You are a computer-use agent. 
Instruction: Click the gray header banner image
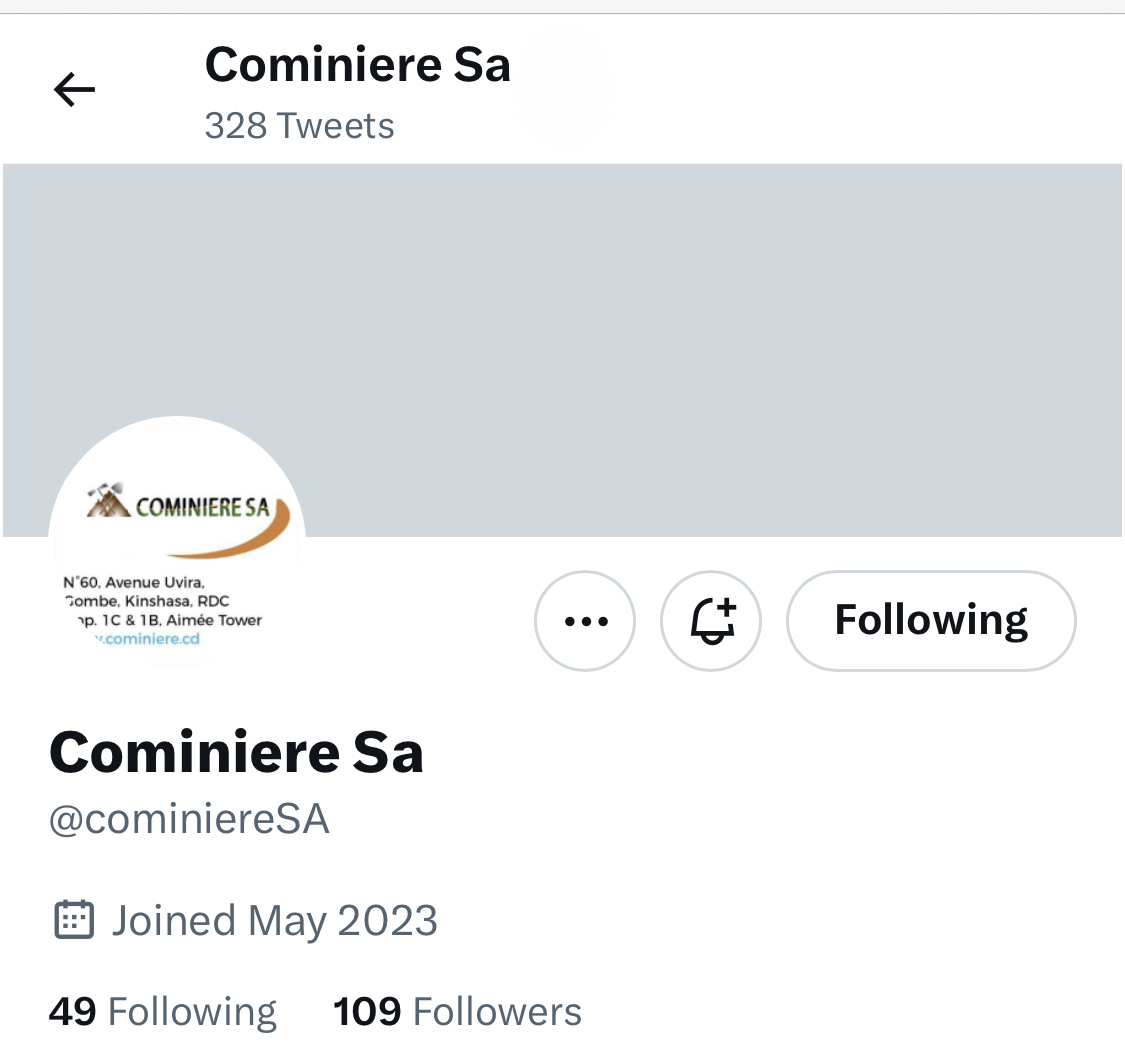(x=562, y=350)
